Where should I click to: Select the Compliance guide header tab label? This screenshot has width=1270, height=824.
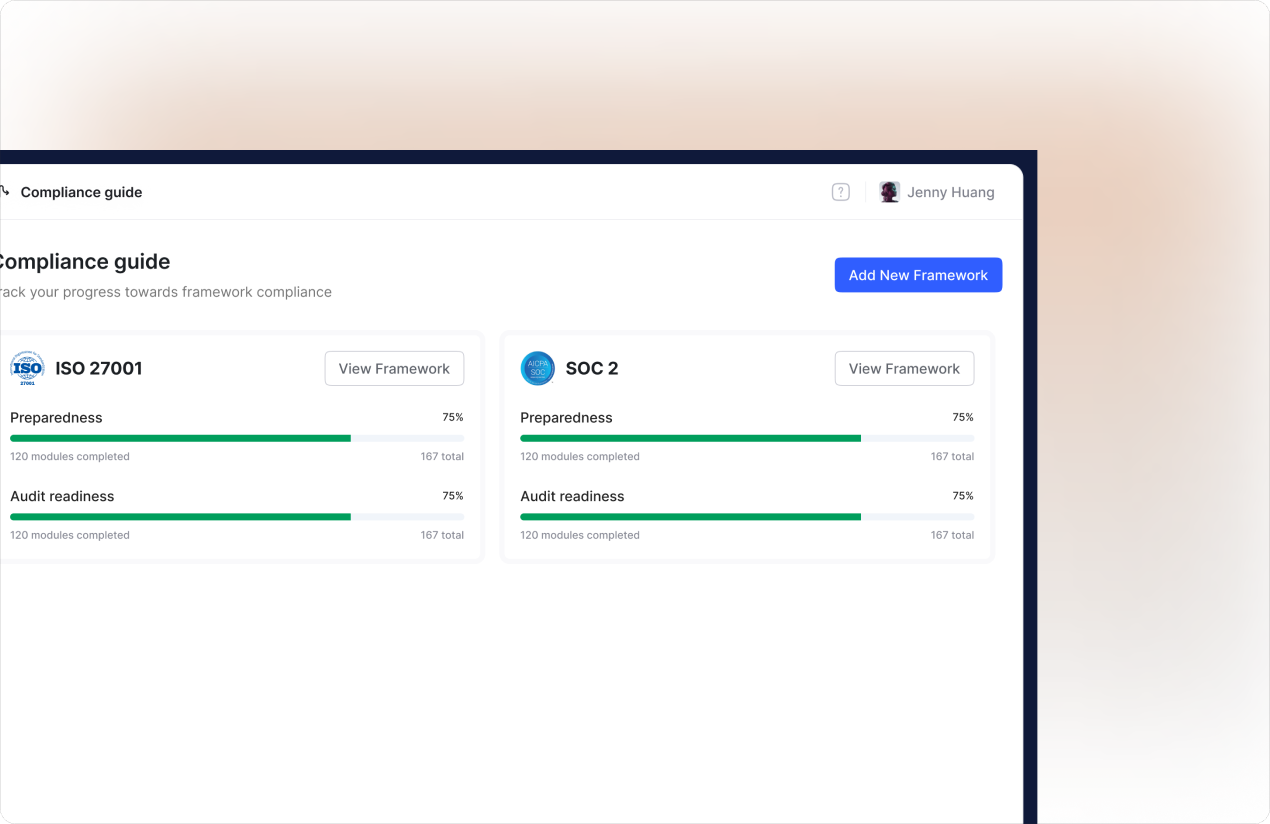81,192
